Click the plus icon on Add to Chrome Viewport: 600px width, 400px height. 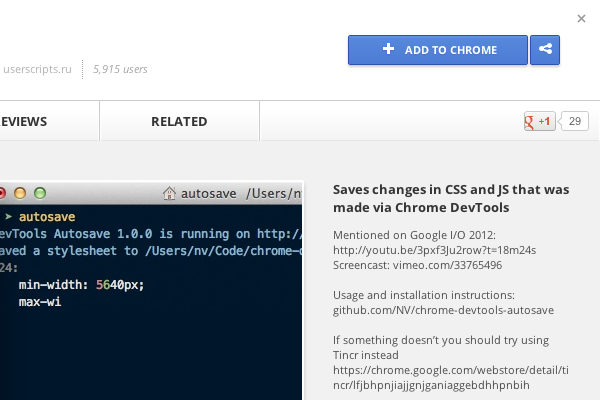pyautogui.click(x=388, y=49)
